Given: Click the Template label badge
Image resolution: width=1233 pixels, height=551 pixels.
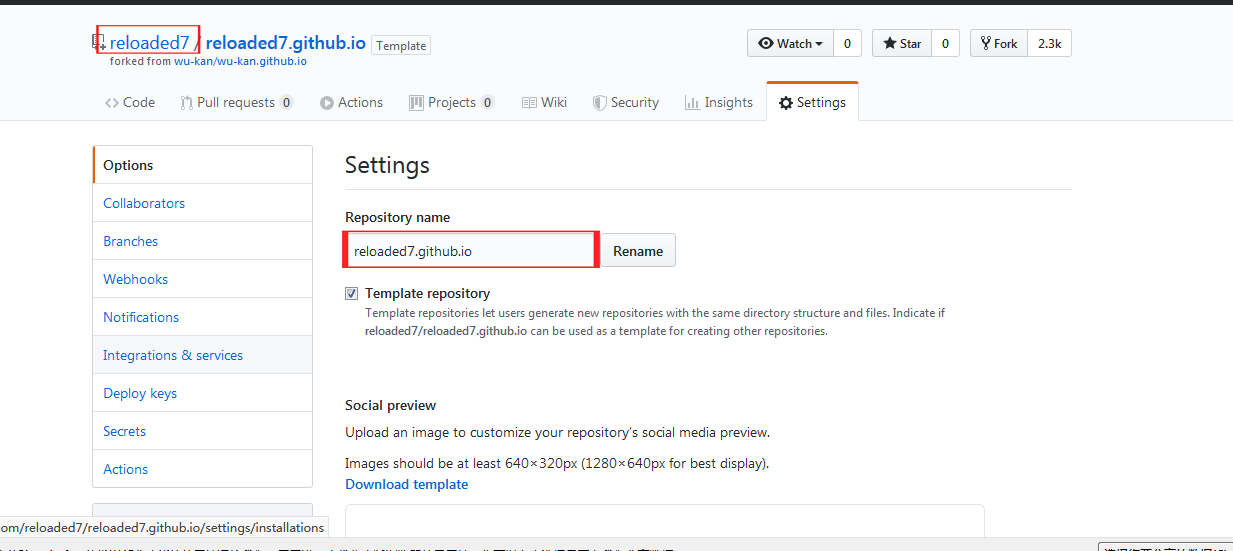Looking at the screenshot, I should click(x=401, y=45).
